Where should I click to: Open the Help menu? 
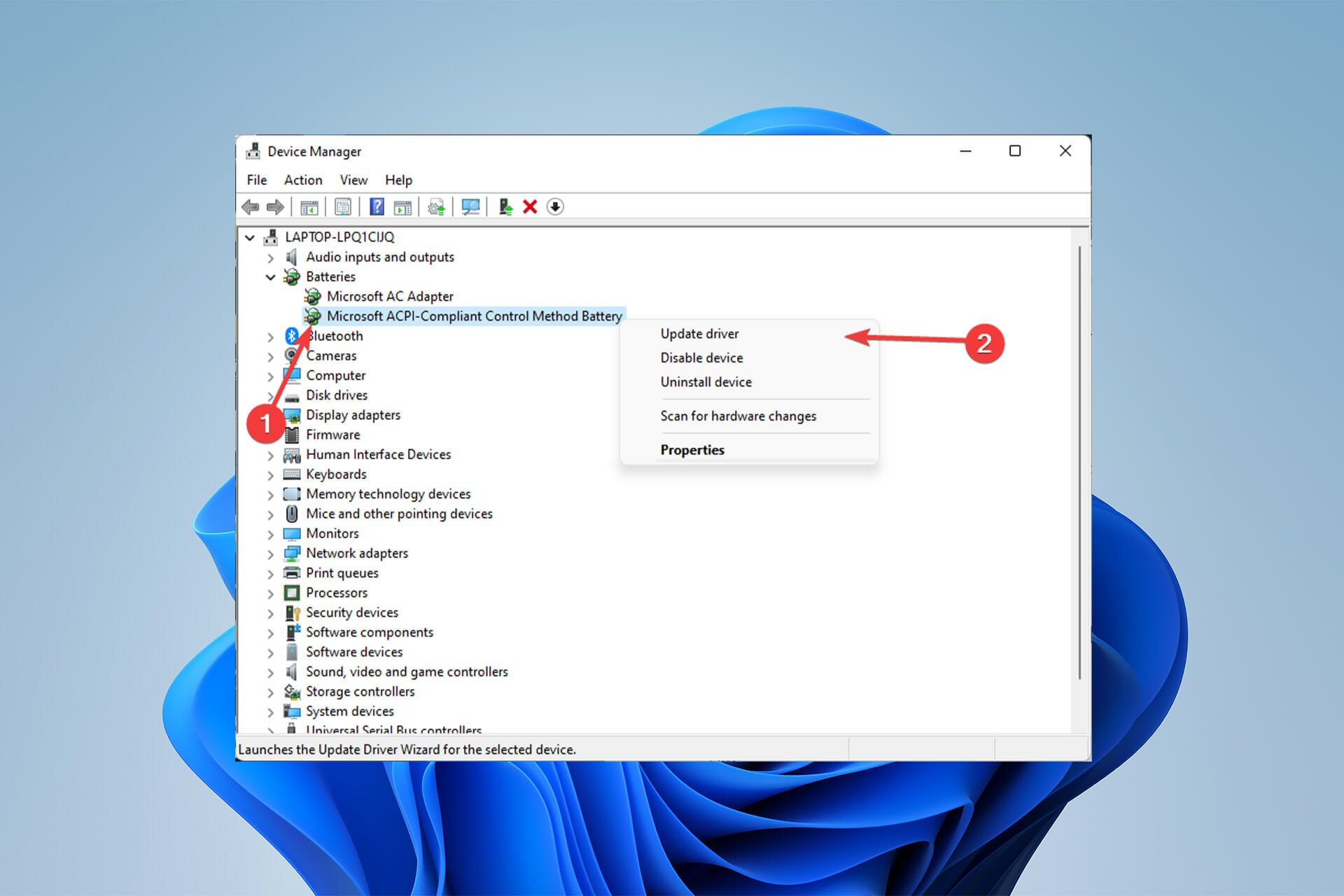pyautogui.click(x=398, y=180)
